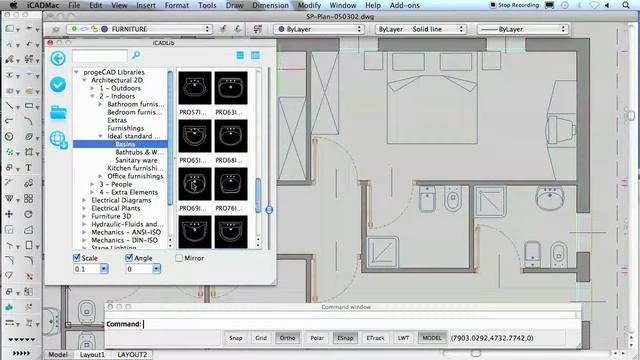Expand the 3 - People node
The image size is (640, 360).
click(x=93, y=184)
